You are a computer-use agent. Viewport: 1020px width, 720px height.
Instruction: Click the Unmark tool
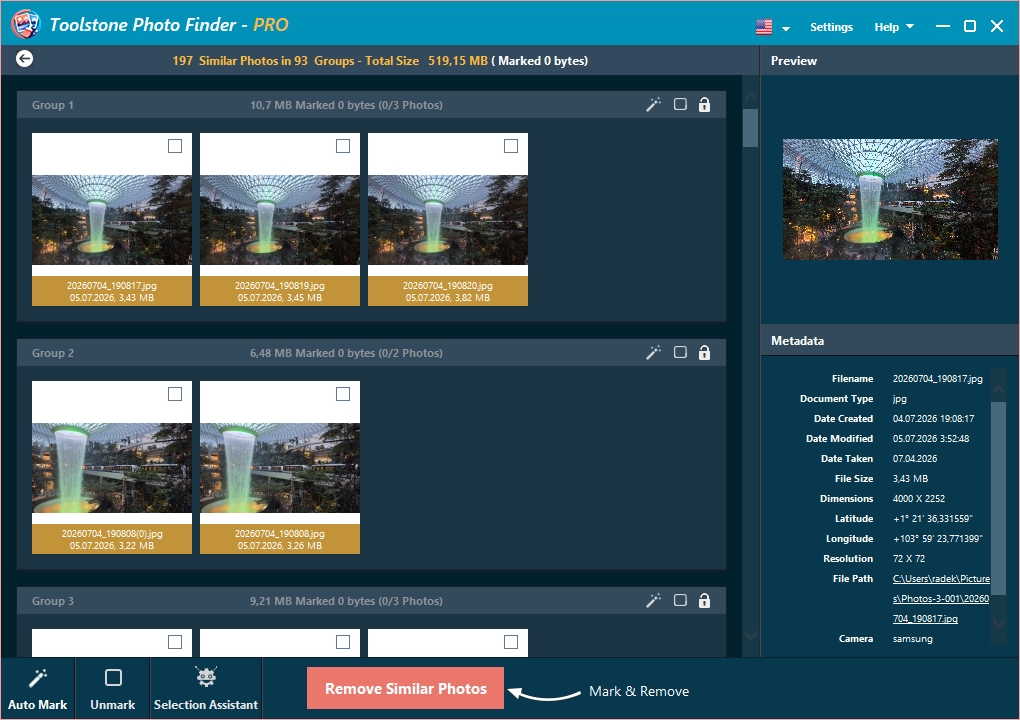pos(113,689)
